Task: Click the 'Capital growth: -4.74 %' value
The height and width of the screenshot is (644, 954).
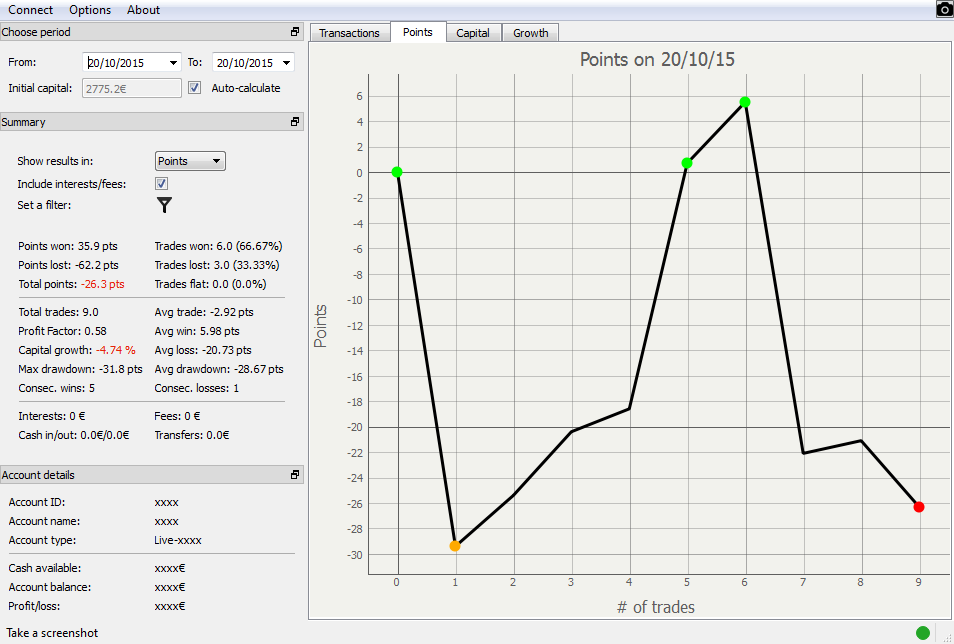Action: (x=77, y=350)
